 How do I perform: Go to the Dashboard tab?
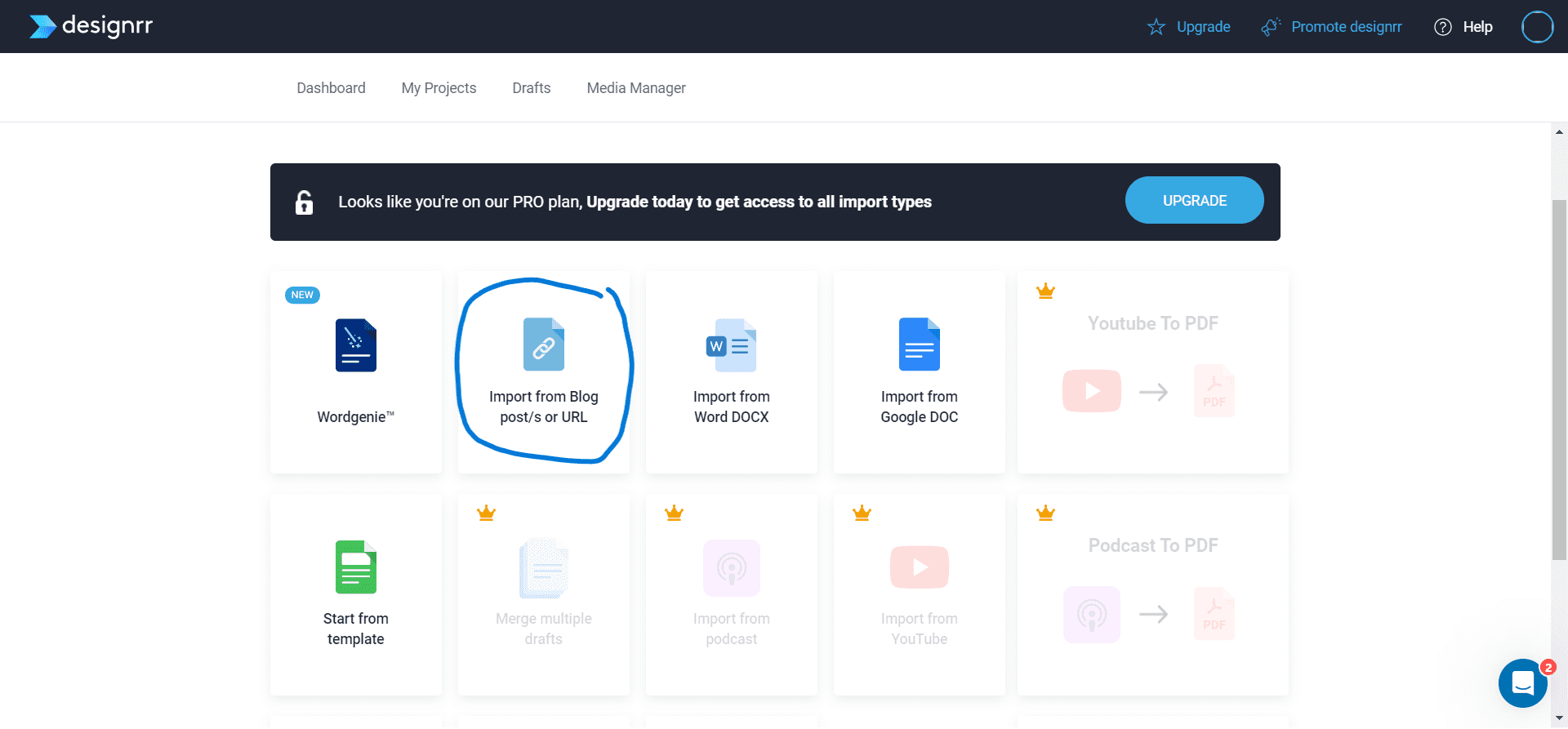pyautogui.click(x=331, y=88)
